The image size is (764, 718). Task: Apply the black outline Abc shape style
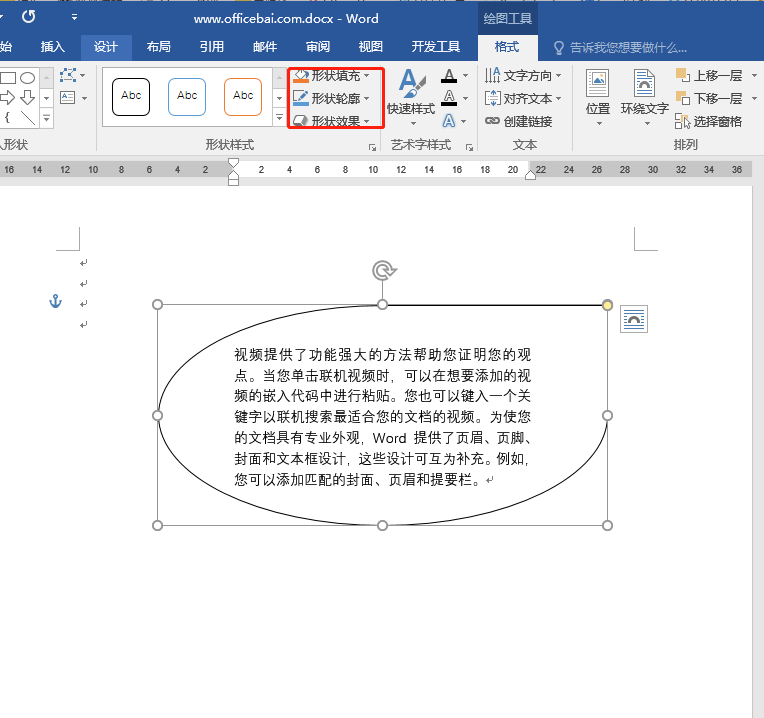(x=131, y=97)
